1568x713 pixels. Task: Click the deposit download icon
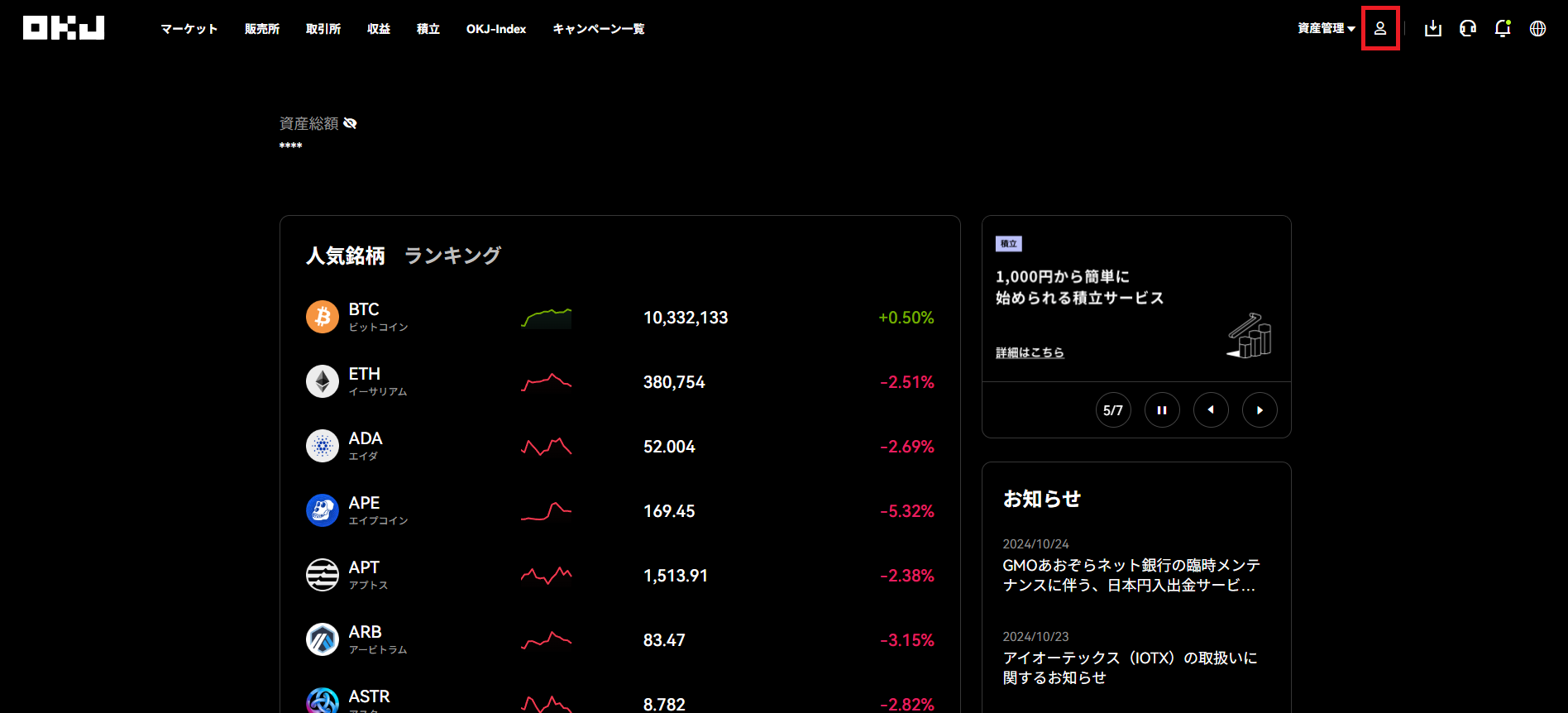pos(1433,28)
